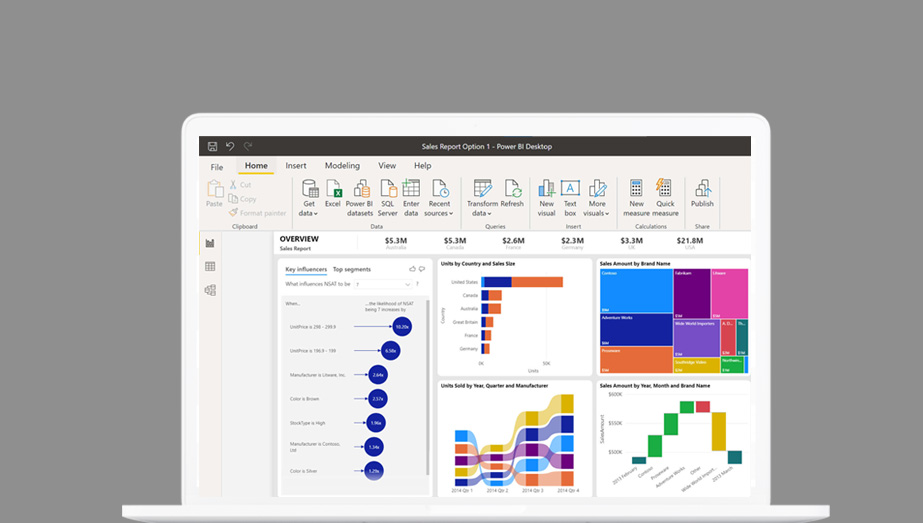
Task: Insert a Text box
Action: [570, 198]
